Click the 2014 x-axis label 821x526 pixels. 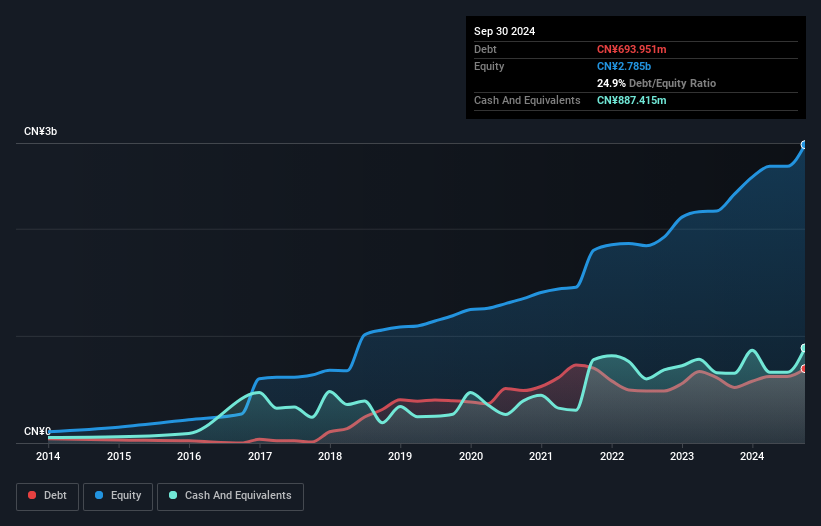[x=48, y=456]
